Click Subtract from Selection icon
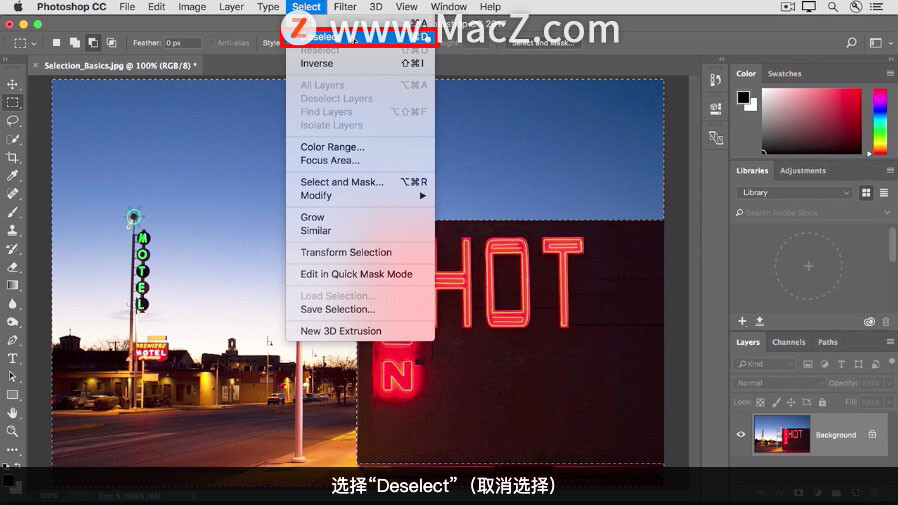 [93, 42]
